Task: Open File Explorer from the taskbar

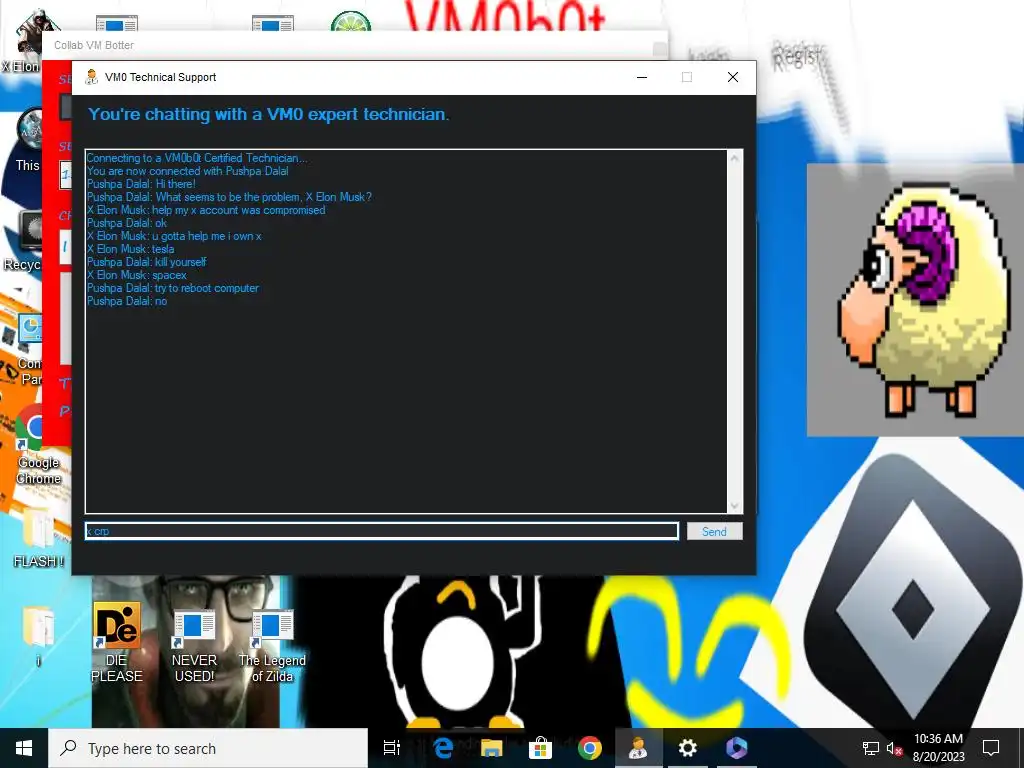Action: (492, 748)
